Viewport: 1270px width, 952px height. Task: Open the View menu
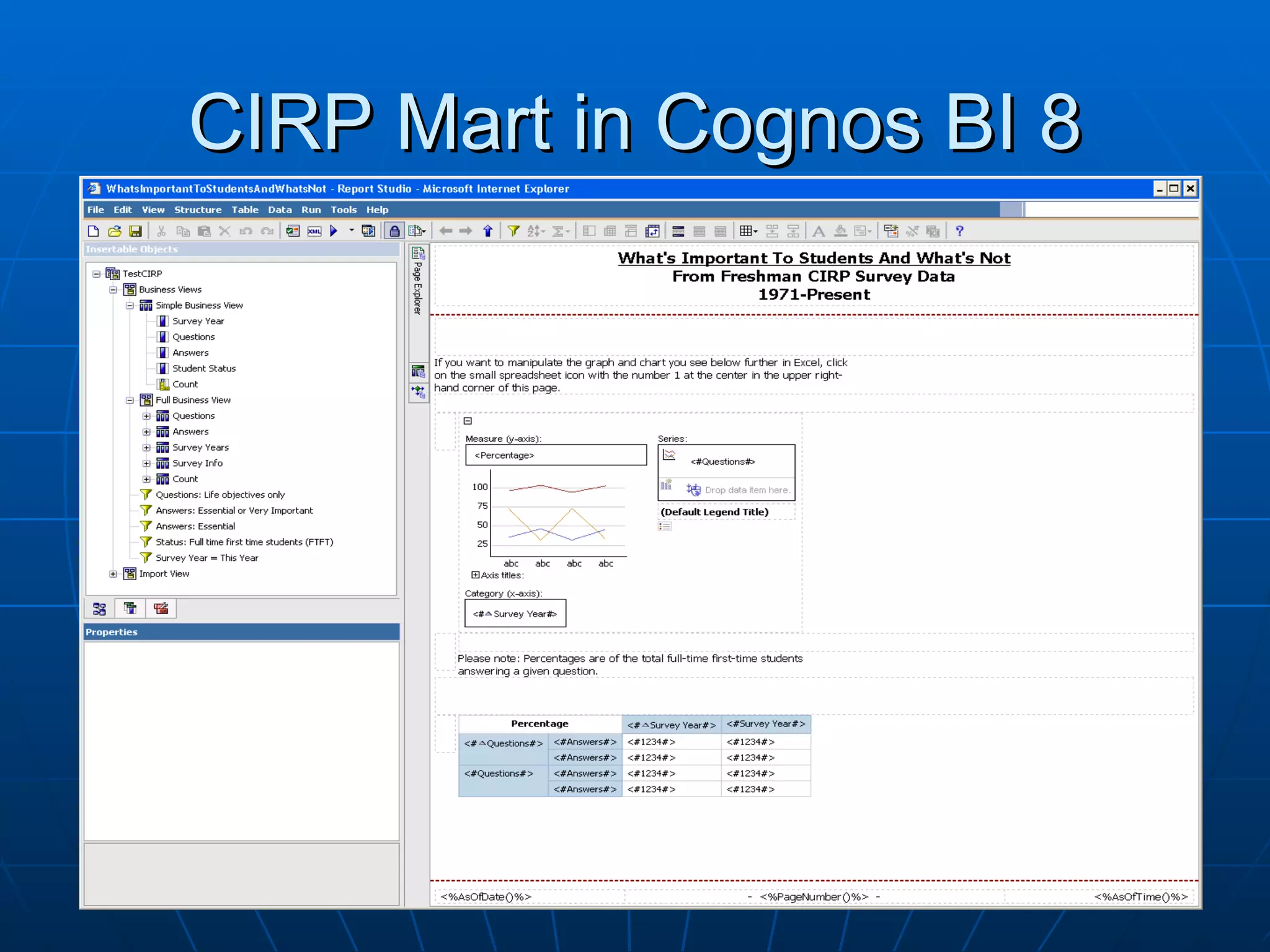tap(153, 209)
